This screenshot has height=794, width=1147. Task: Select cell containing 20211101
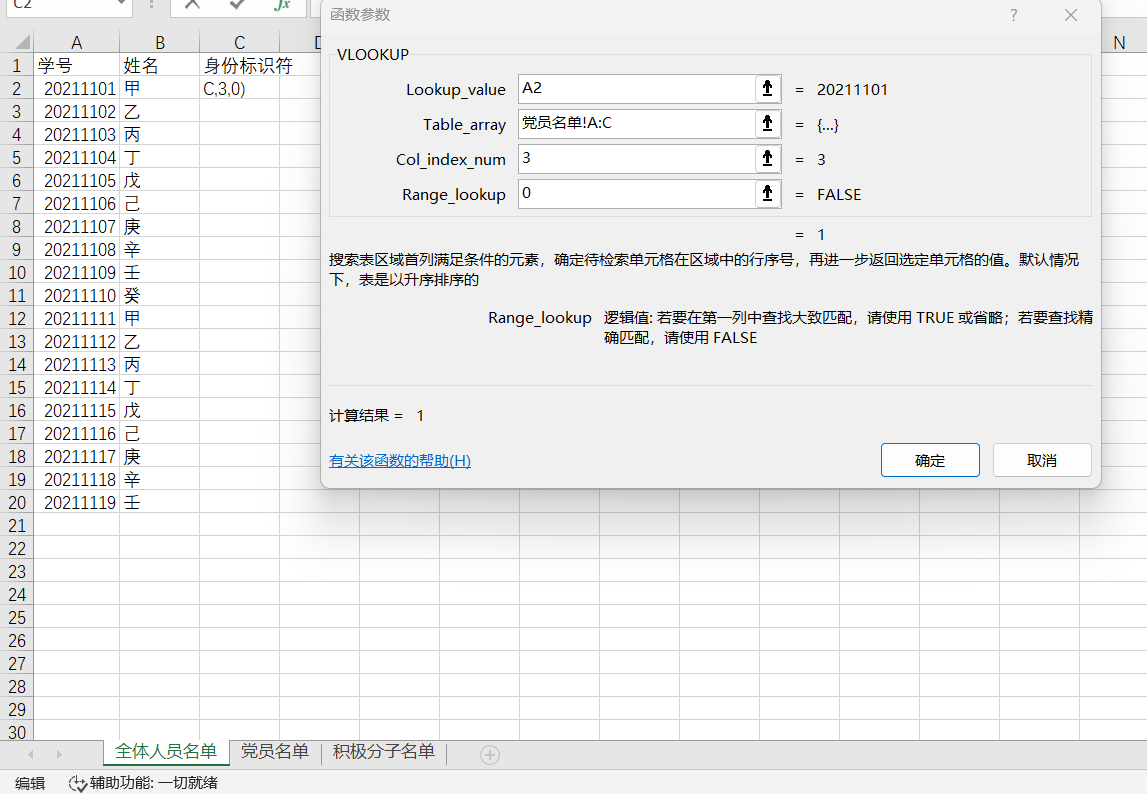click(x=76, y=89)
